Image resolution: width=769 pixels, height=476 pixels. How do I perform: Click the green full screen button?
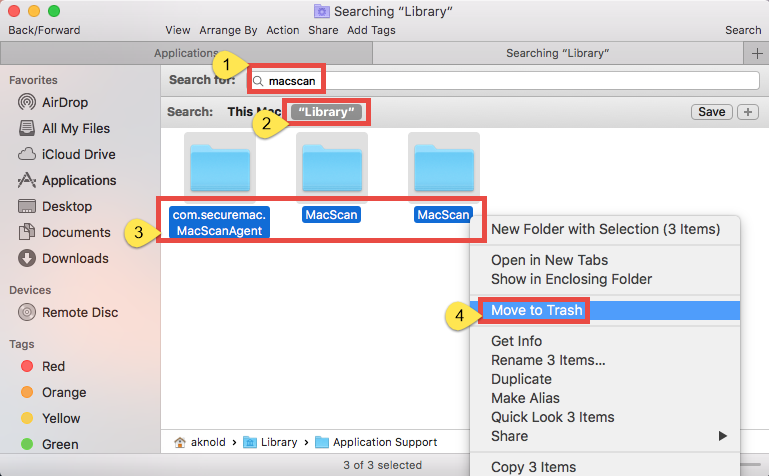pos(54,11)
